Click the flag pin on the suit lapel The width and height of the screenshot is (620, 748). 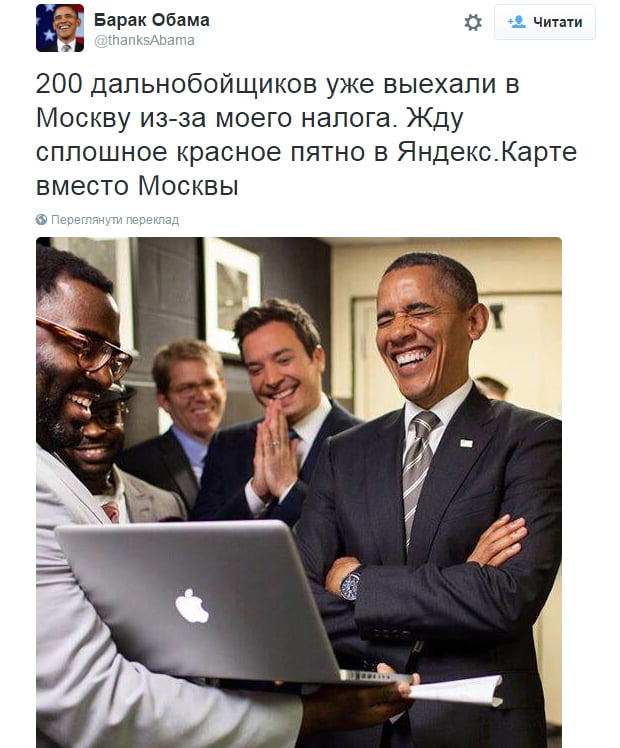[466, 443]
